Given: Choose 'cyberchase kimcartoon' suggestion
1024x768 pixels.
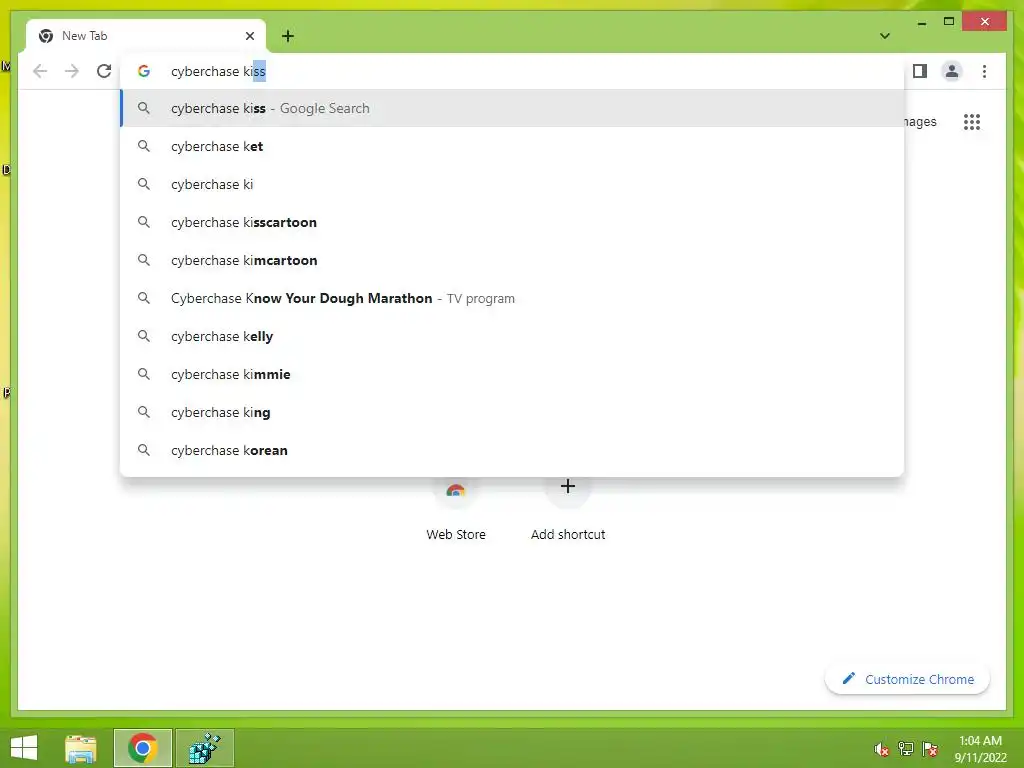Looking at the screenshot, I should click(513, 260).
